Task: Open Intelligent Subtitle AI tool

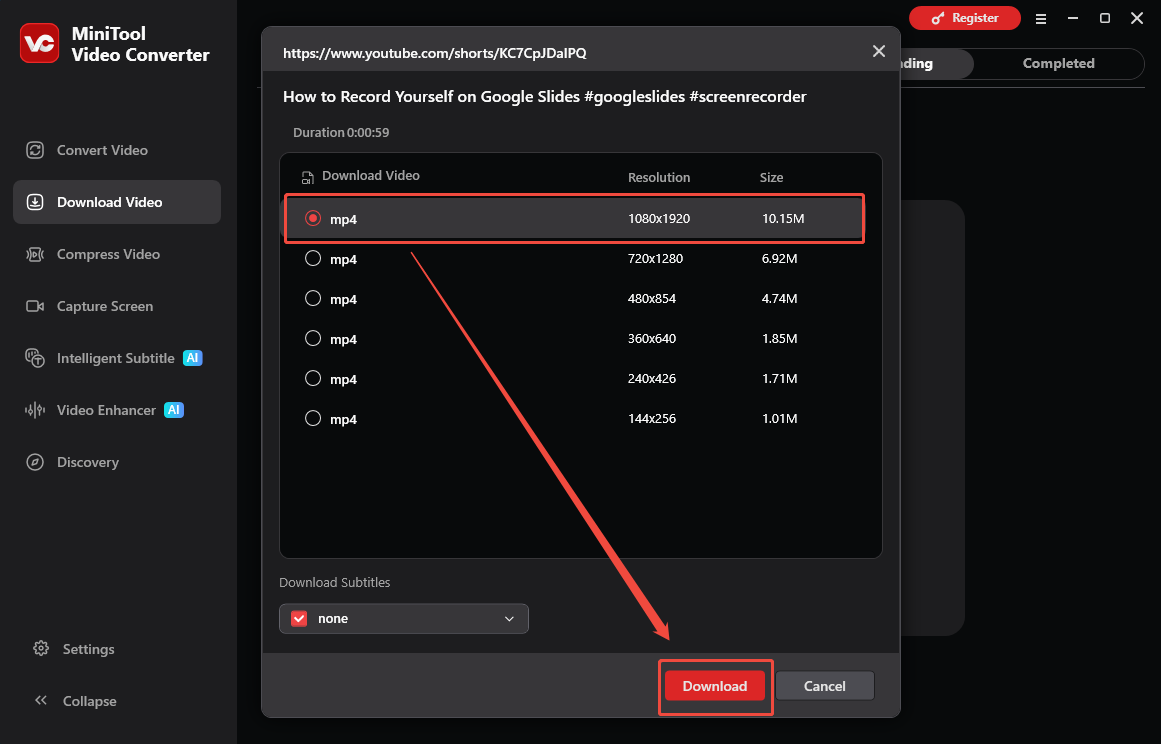Action: pyautogui.click(x=117, y=358)
